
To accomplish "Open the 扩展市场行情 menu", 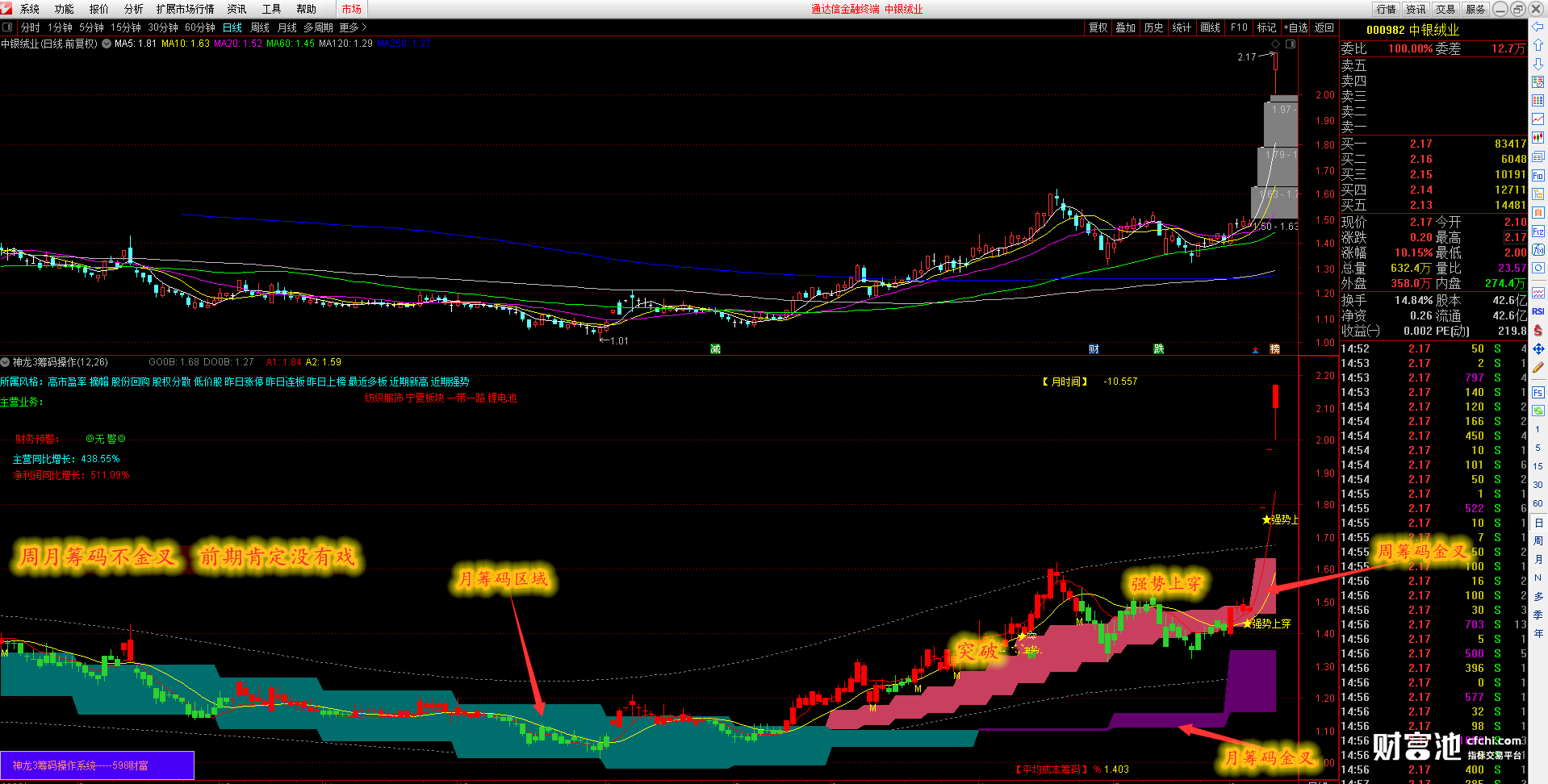I will pos(186,9).
